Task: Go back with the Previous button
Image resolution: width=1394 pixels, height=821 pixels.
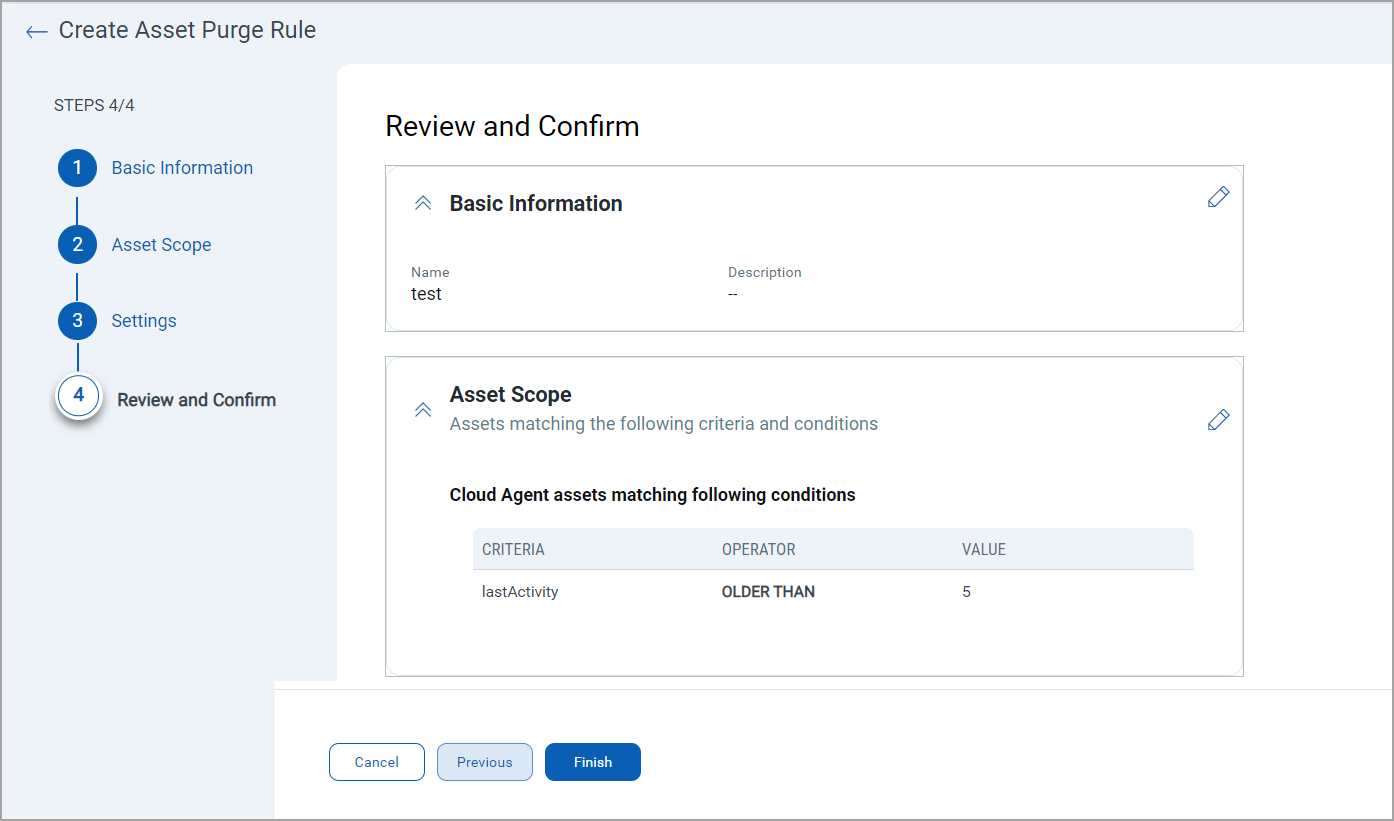Action: coord(484,762)
